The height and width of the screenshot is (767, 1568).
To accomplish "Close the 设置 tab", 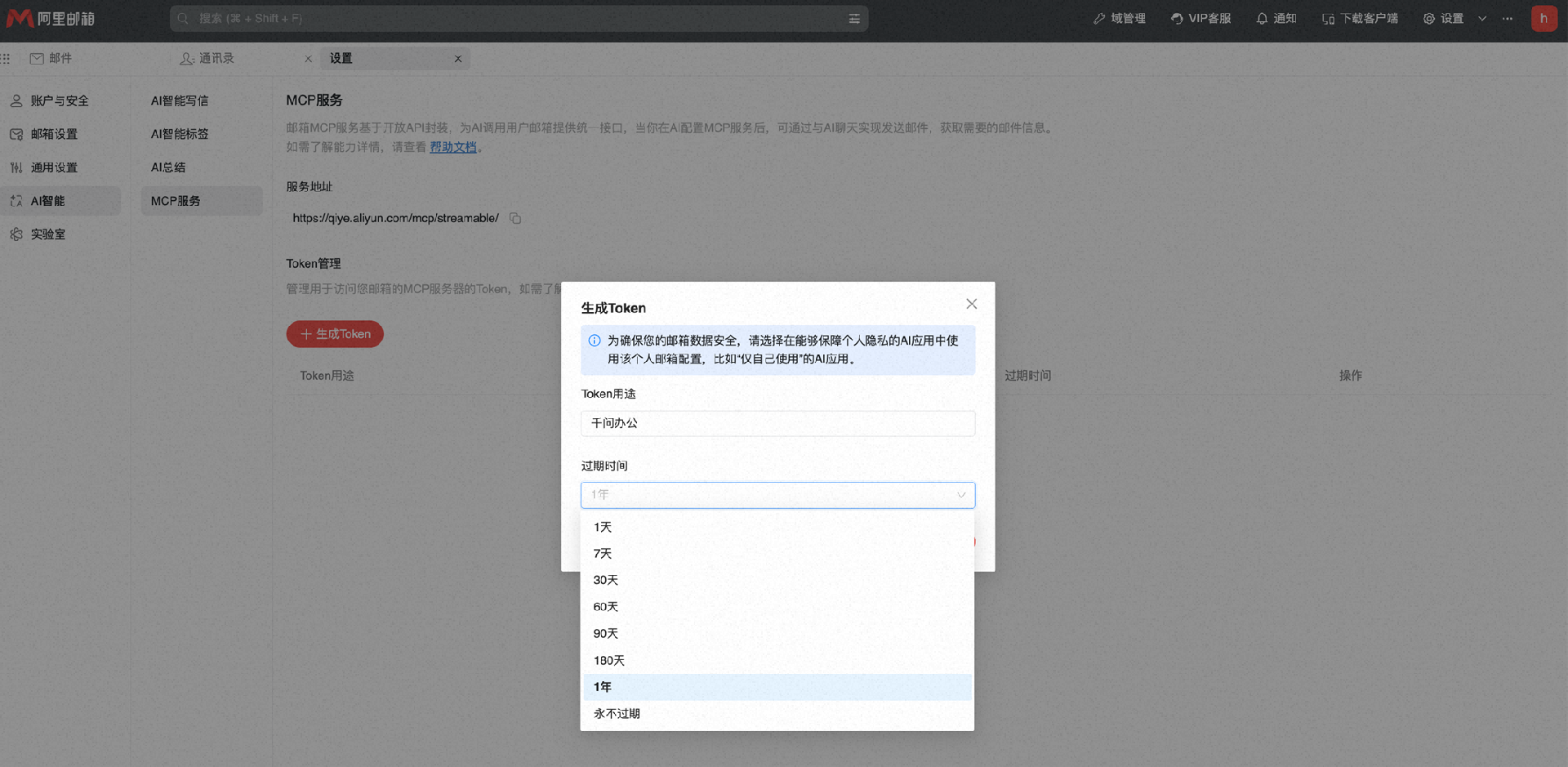I will 458,59.
